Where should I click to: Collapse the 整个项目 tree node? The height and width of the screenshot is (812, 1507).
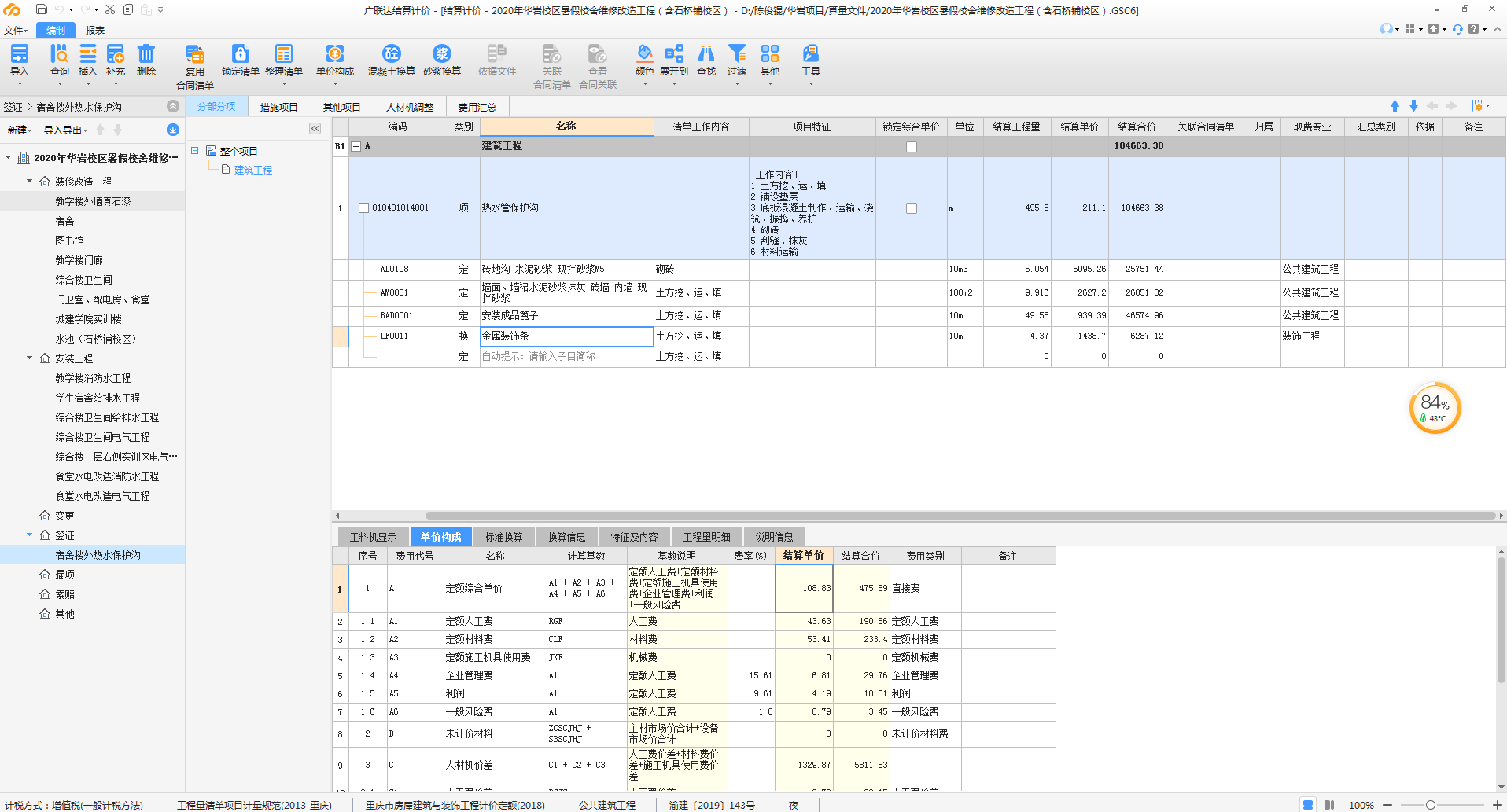(194, 150)
